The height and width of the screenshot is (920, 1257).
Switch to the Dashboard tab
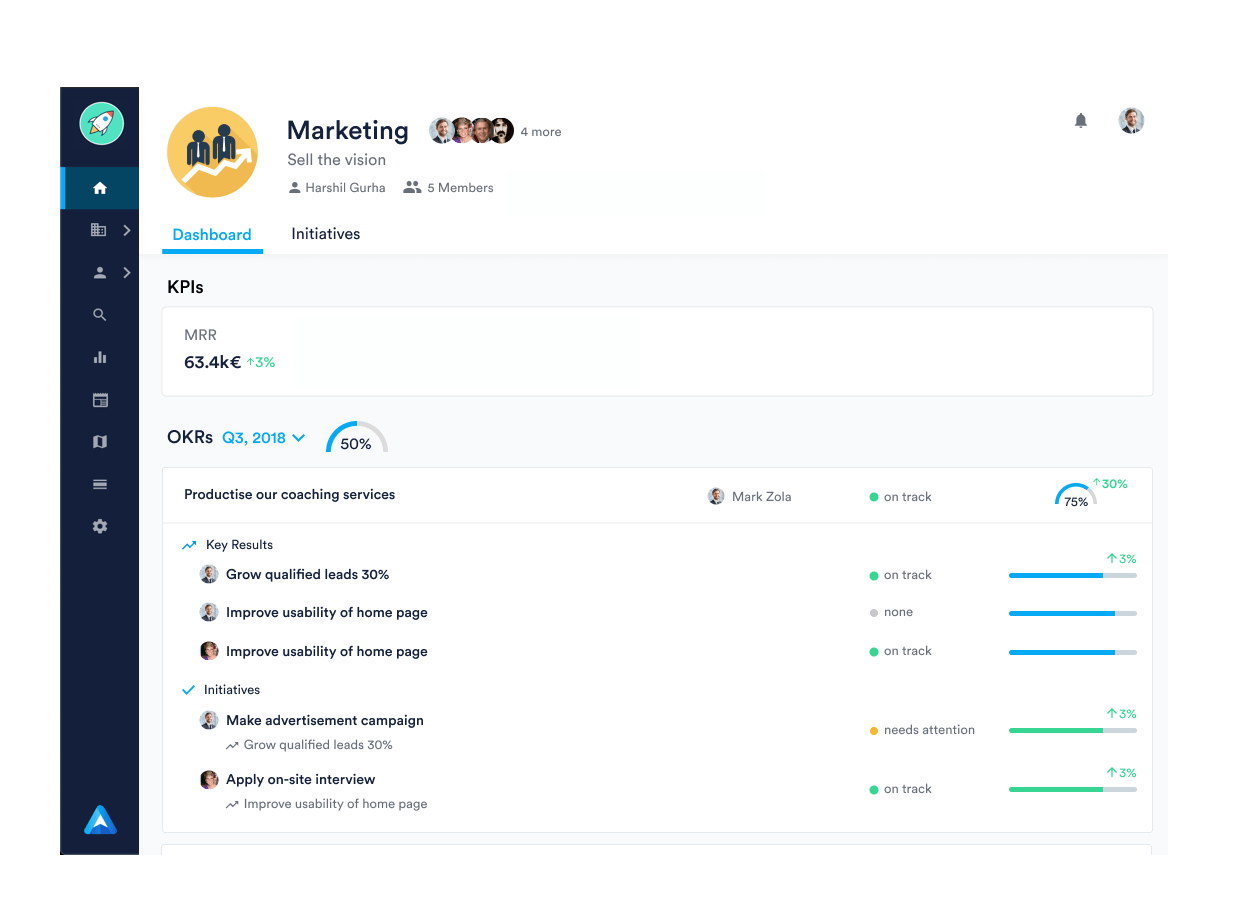tap(212, 235)
